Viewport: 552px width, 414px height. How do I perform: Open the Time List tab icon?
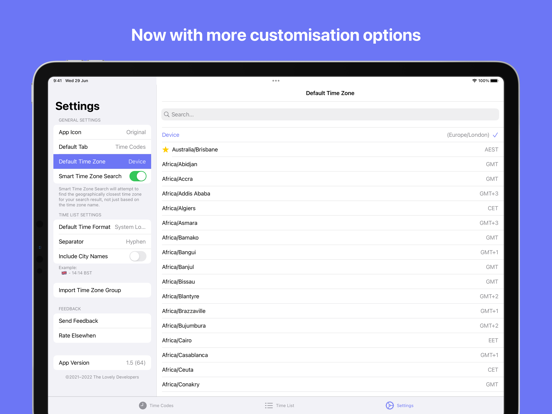click(x=269, y=406)
